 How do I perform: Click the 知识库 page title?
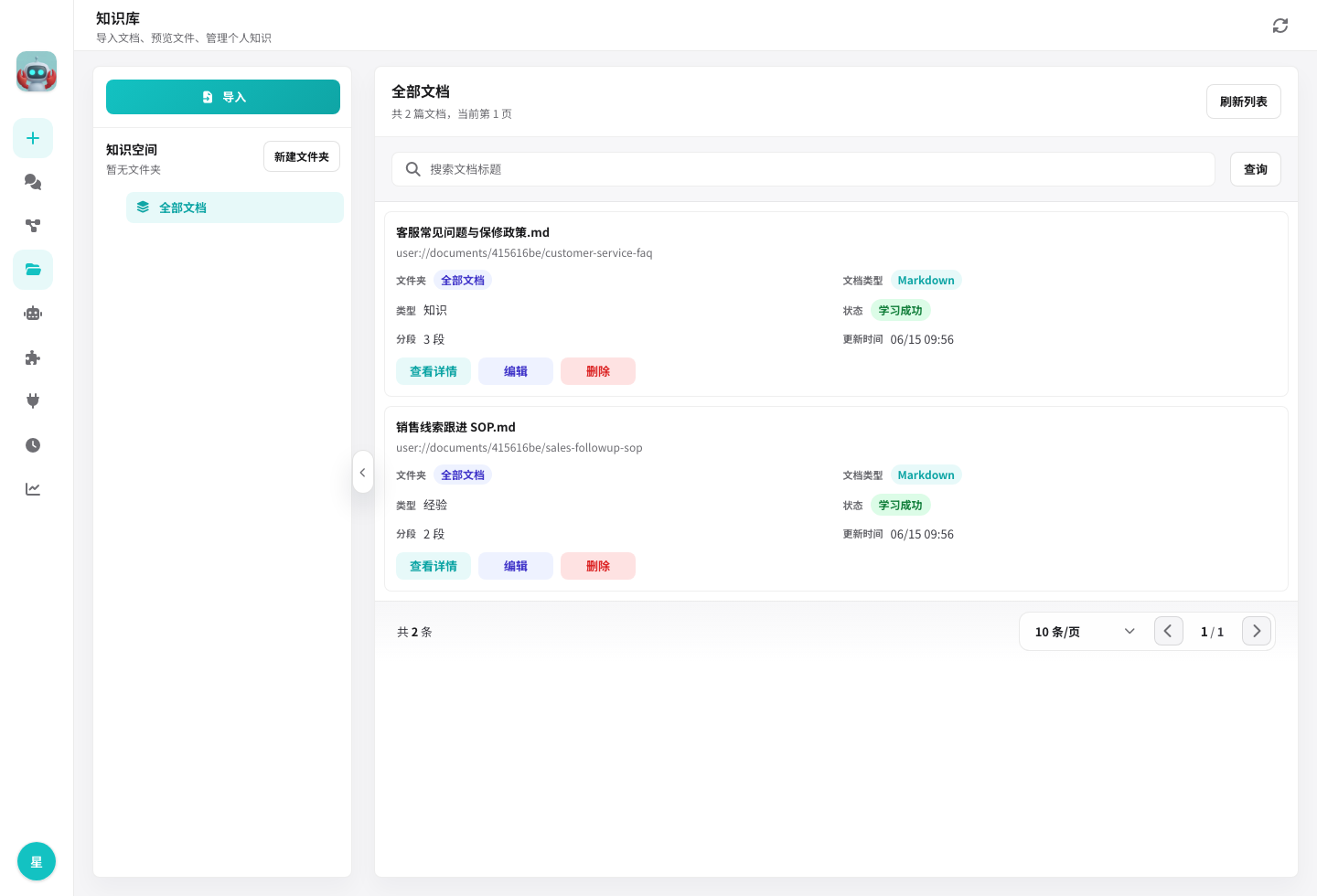click(x=118, y=18)
